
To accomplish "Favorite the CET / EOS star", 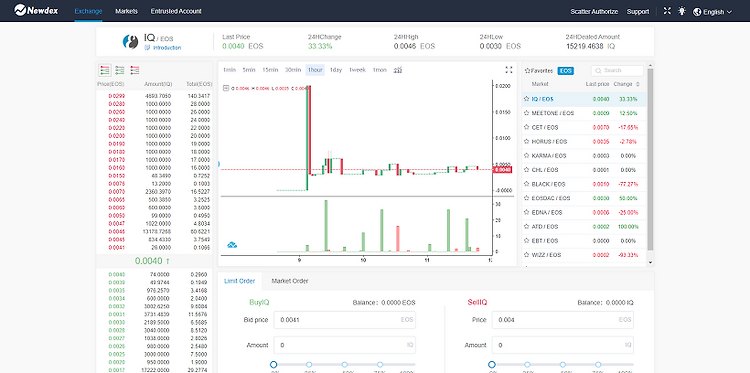I will [527, 128].
